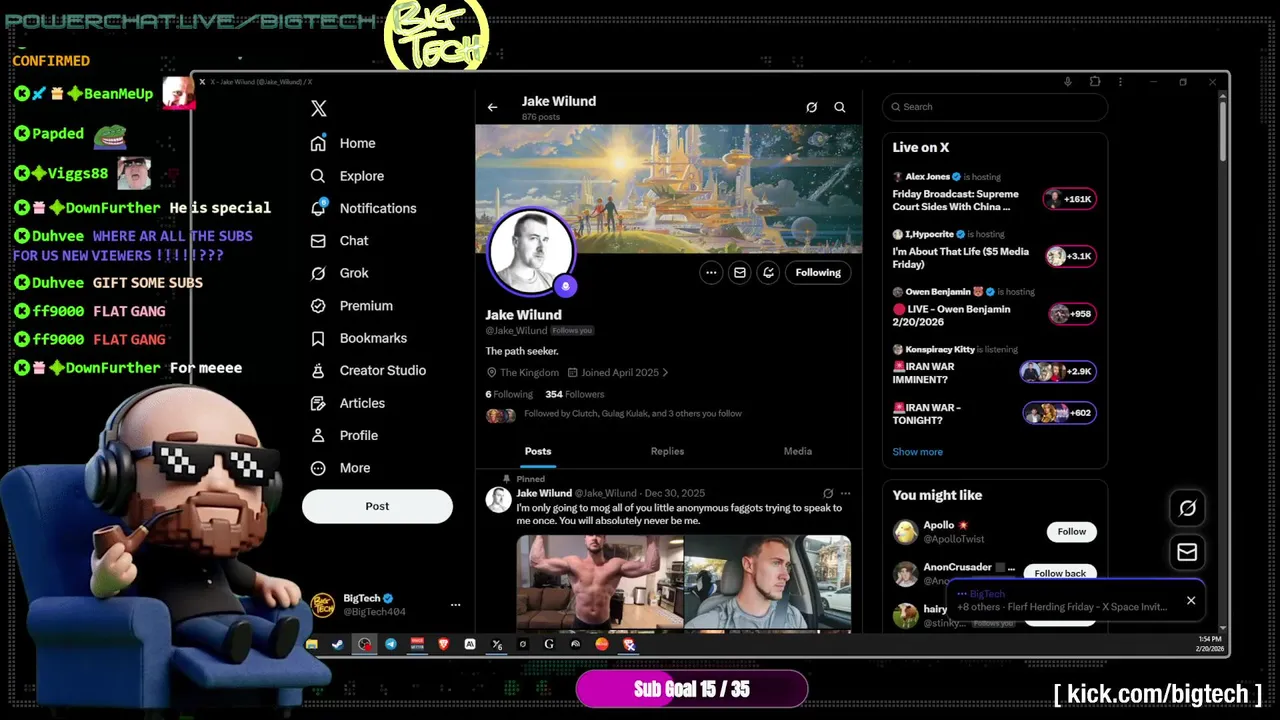Open the car selfie photo in pinned post
Image resolution: width=1280 pixels, height=720 pixels.
click(x=768, y=584)
